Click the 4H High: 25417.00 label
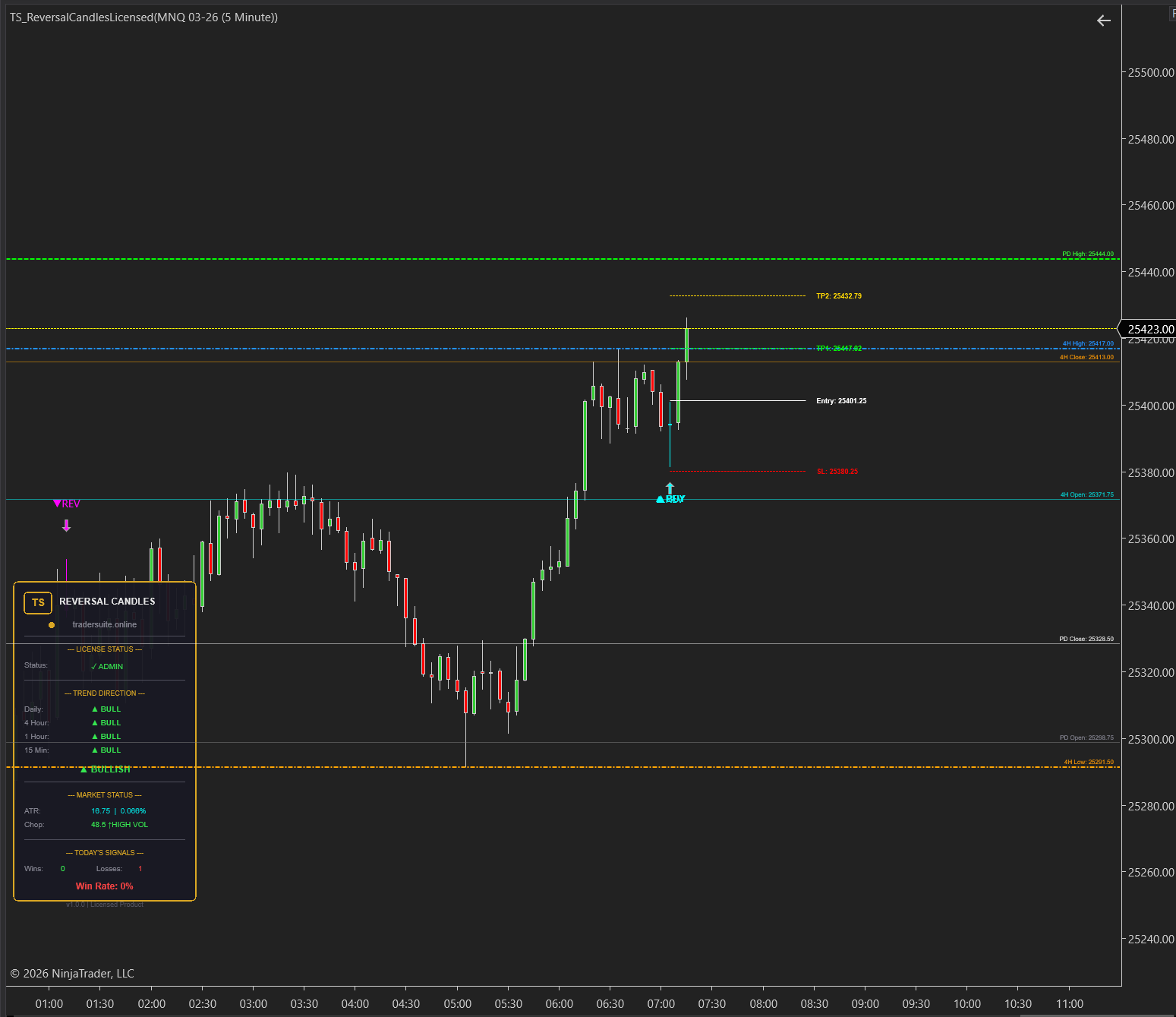Image resolution: width=1176 pixels, height=1017 pixels. click(x=1088, y=343)
